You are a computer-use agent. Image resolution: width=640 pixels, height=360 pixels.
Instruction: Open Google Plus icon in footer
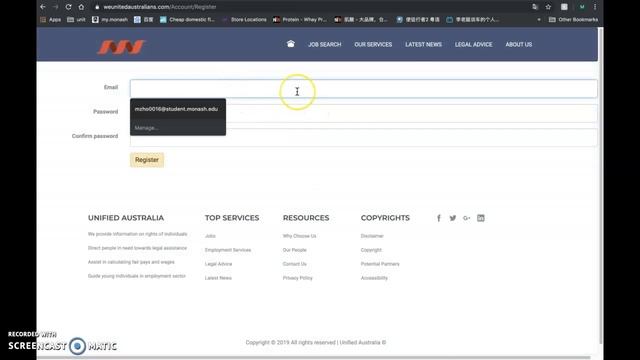[467, 218]
